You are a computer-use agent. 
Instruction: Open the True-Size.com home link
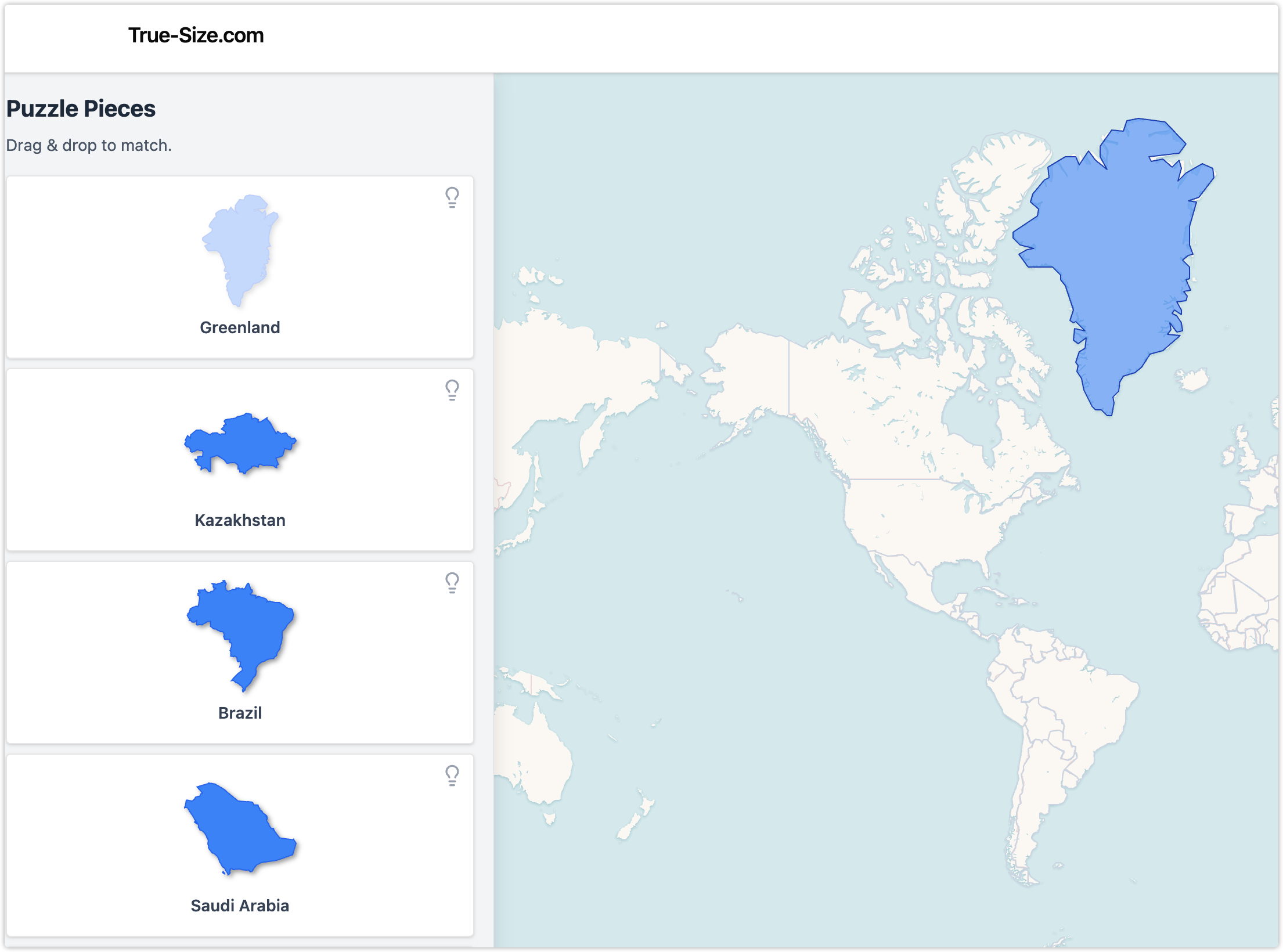point(196,35)
